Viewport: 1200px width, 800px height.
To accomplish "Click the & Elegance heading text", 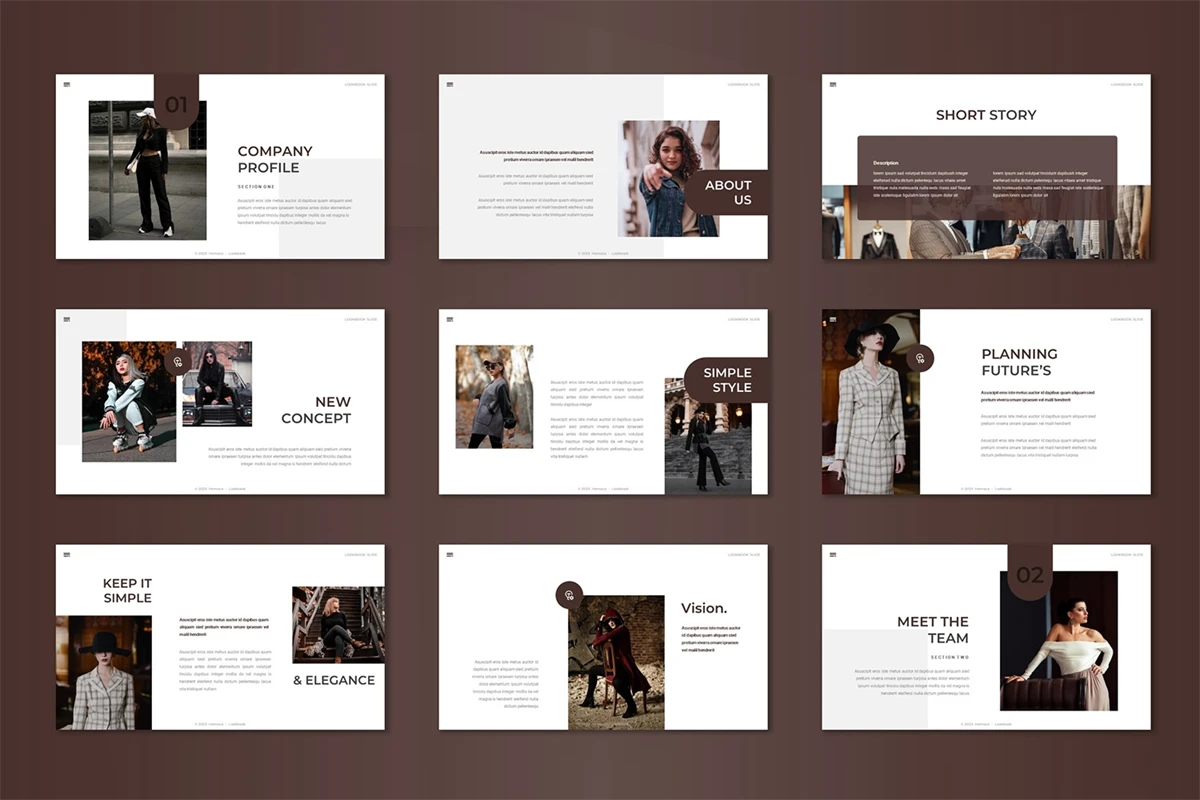I will pyautogui.click(x=333, y=680).
